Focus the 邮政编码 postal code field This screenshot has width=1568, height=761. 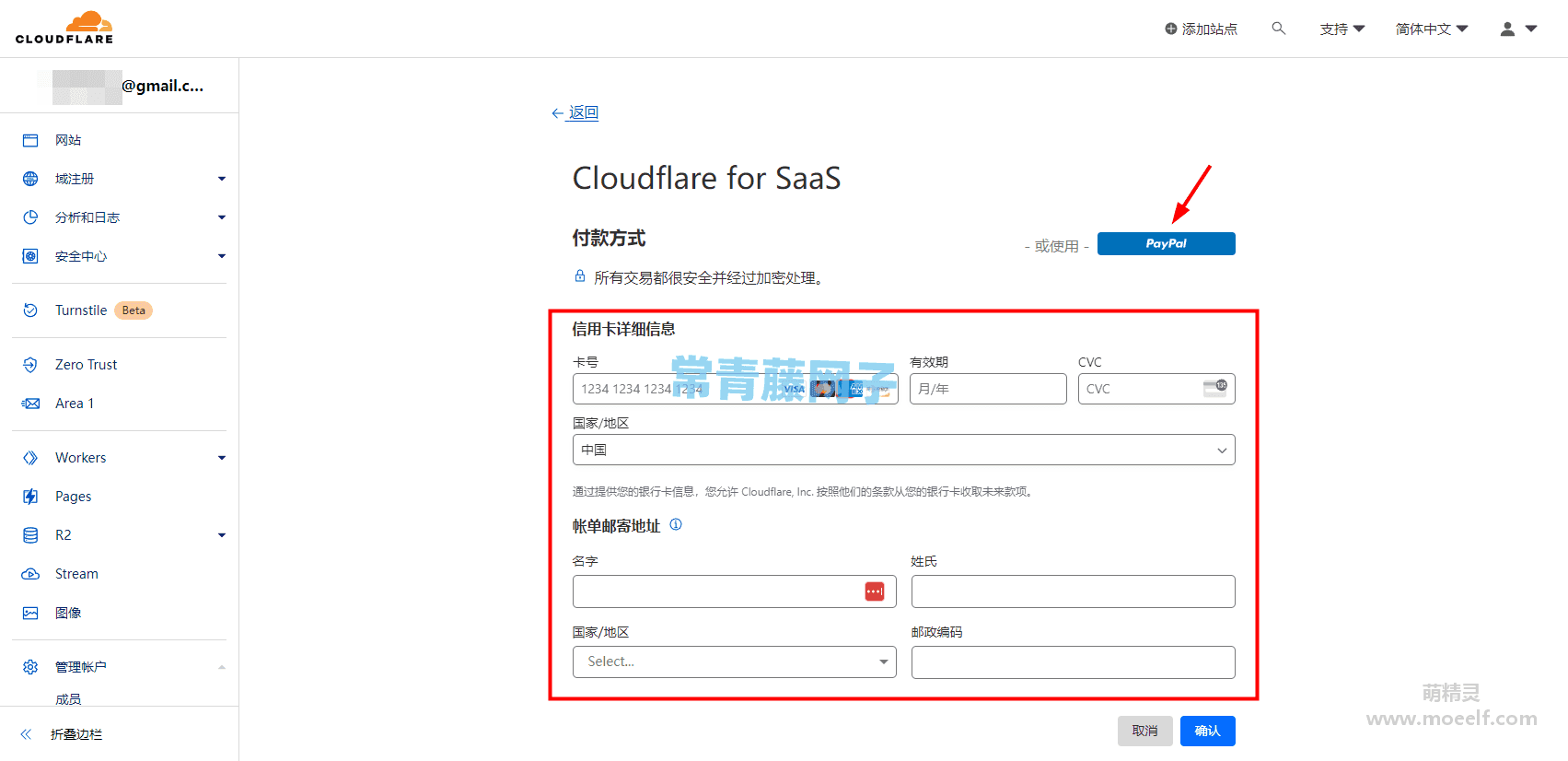[1073, 662]
